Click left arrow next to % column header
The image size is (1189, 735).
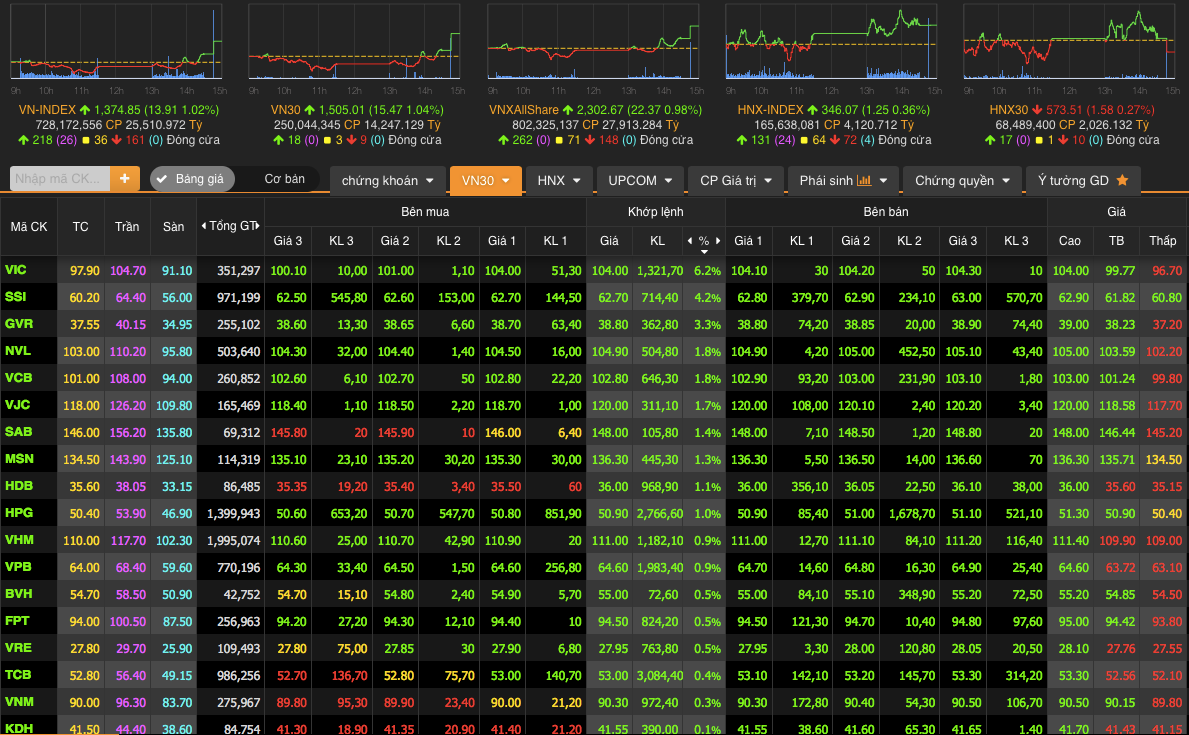click(x=689, y=241)
